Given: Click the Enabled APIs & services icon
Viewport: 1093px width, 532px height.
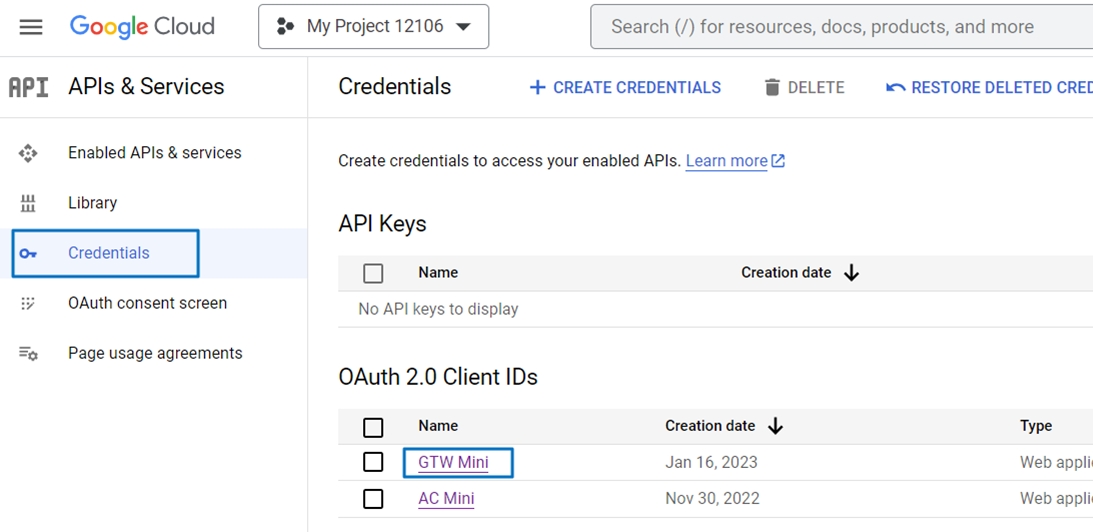Looking at the screenshot, I should [28, 153].
